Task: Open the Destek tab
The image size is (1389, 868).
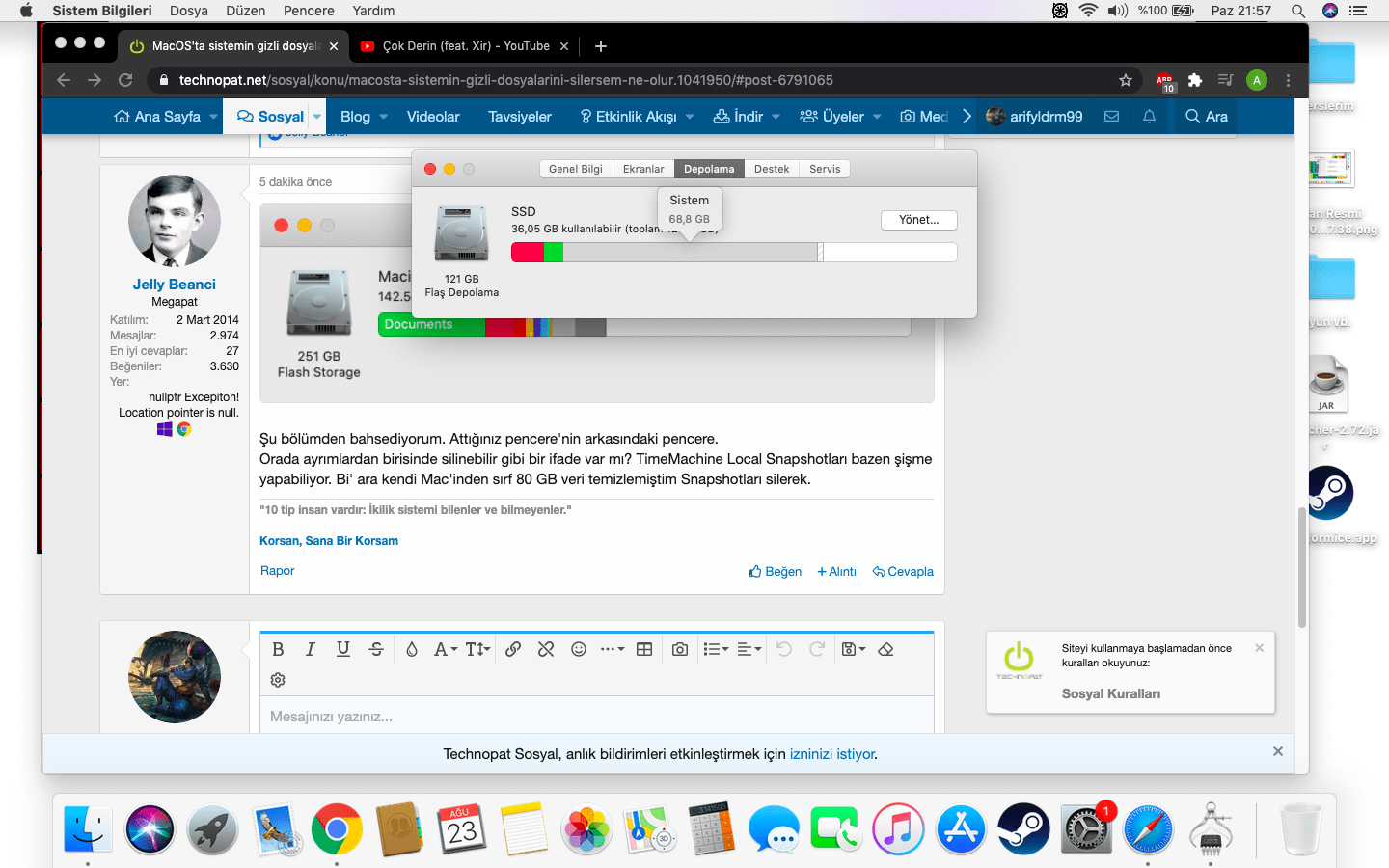Action: tap(772, 169)
